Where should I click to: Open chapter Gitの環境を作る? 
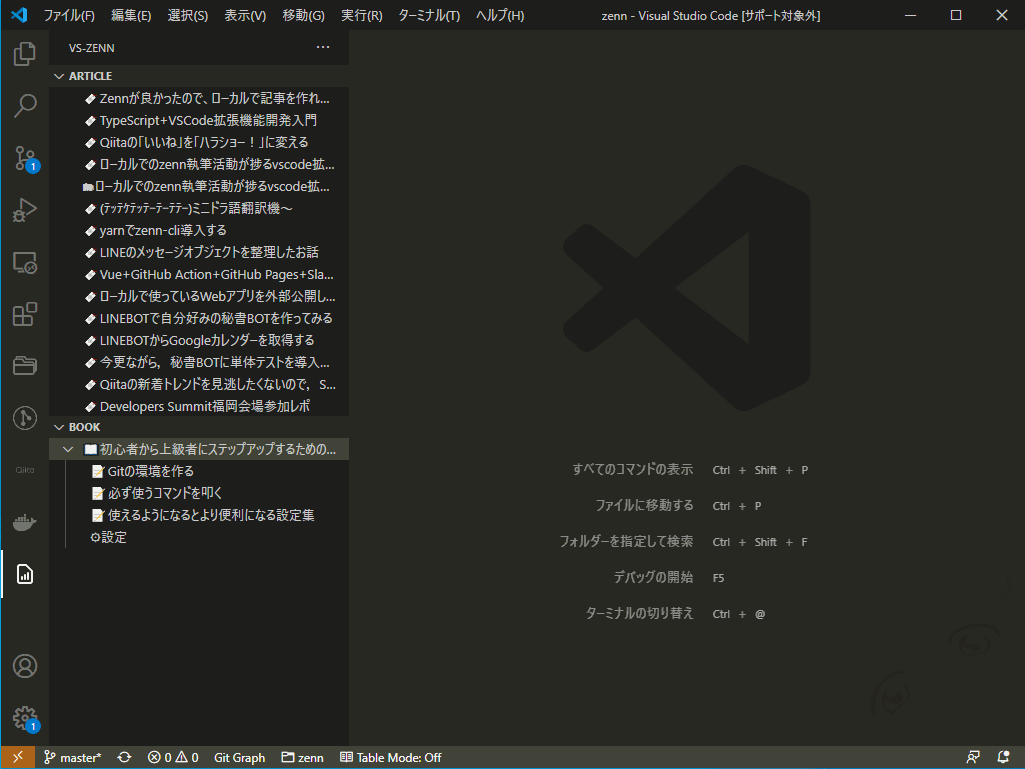pos(199,471)
